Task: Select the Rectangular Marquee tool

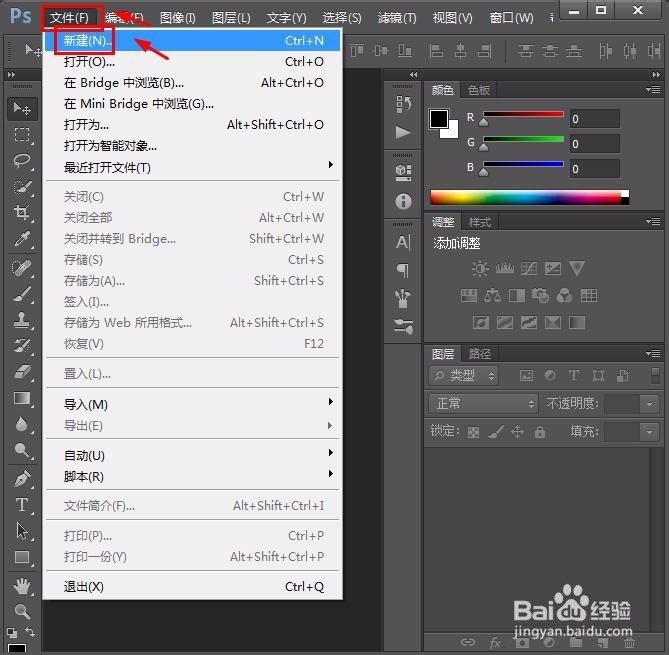Action: click(22, 135)
